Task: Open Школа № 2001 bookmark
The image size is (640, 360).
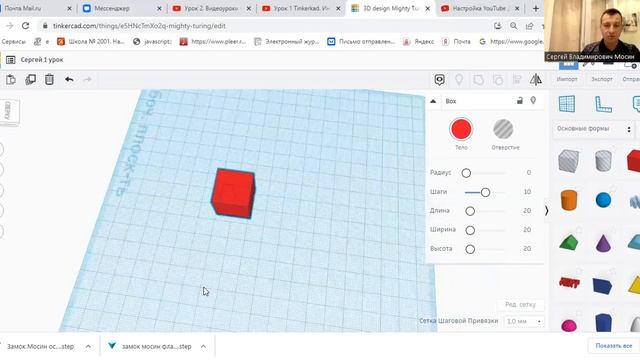Action: [x=91, y=42]
